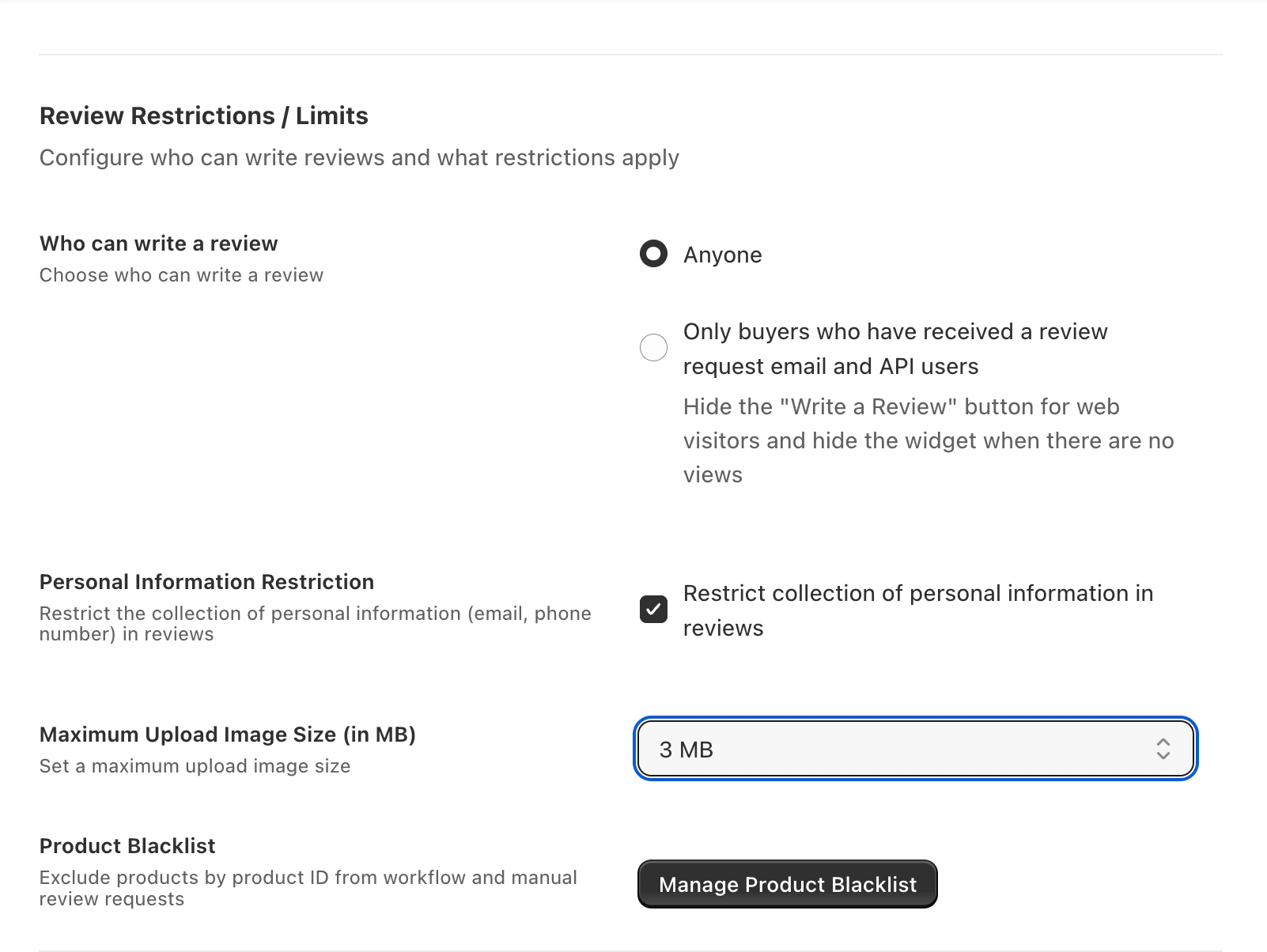Image resolution: width=1267 pixels, height=952 pixels.
Task: Click the Maximum Upload Image Size label
Action: [x=228, y=735]
